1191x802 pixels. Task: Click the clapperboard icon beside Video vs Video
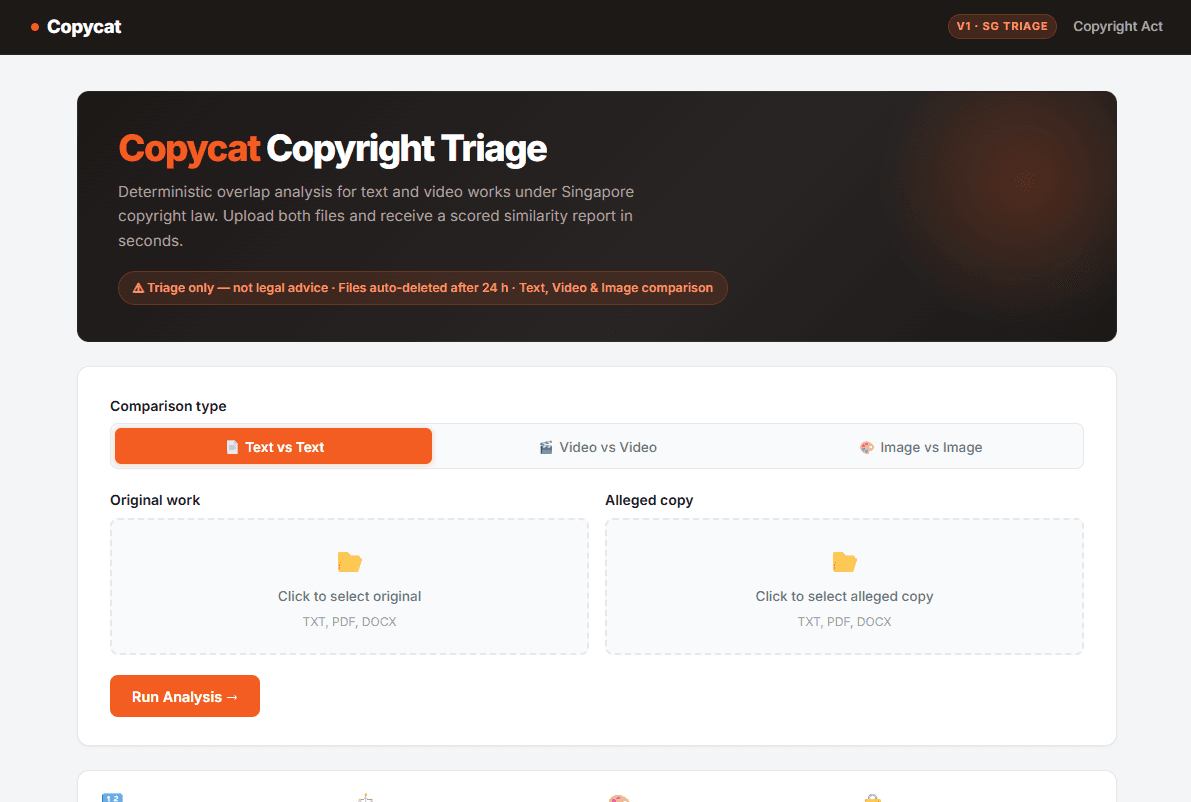[x=546, y=447]
